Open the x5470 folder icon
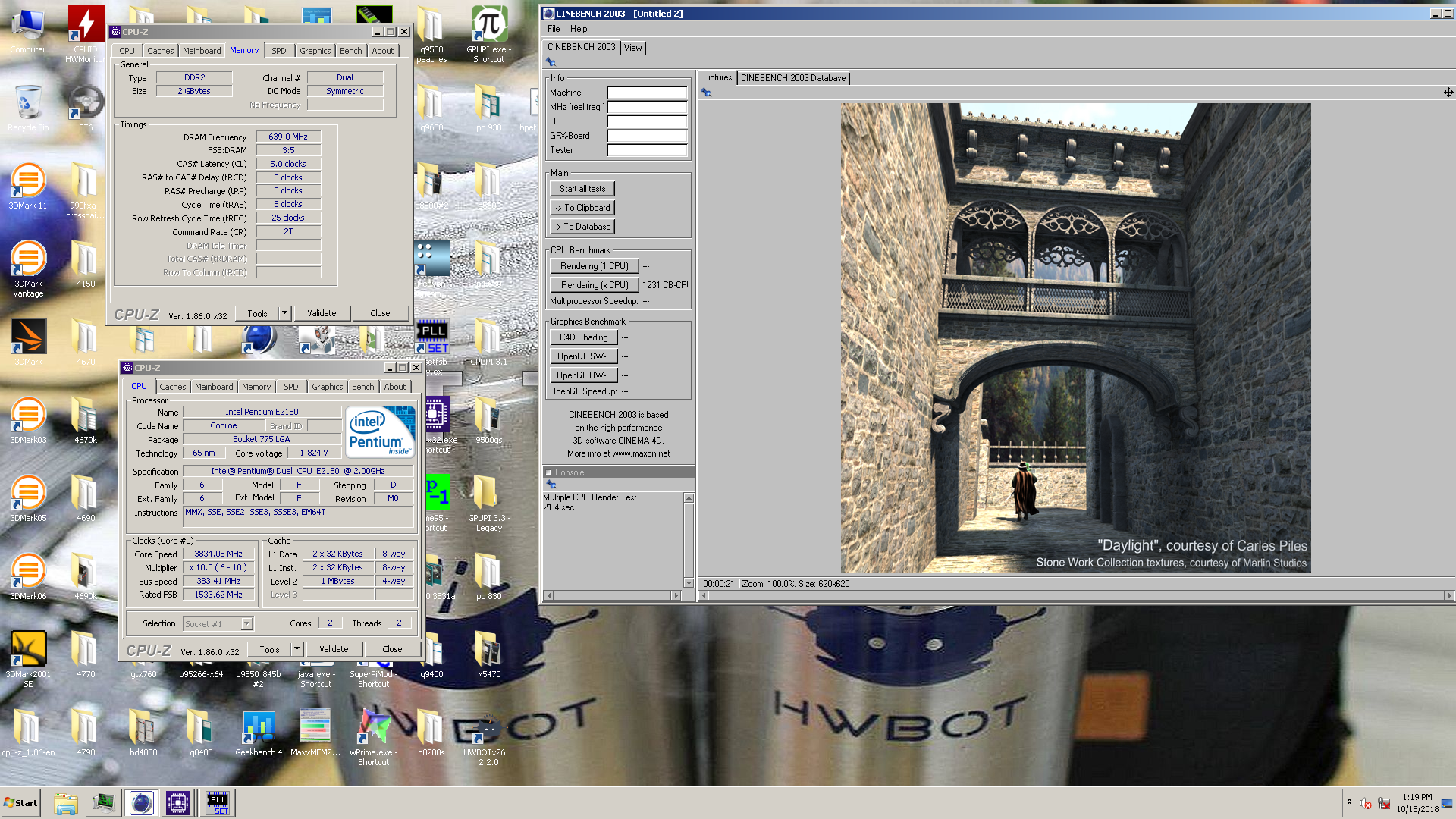The width and height of the screenshot is (1456, 819). coord(489,654)
